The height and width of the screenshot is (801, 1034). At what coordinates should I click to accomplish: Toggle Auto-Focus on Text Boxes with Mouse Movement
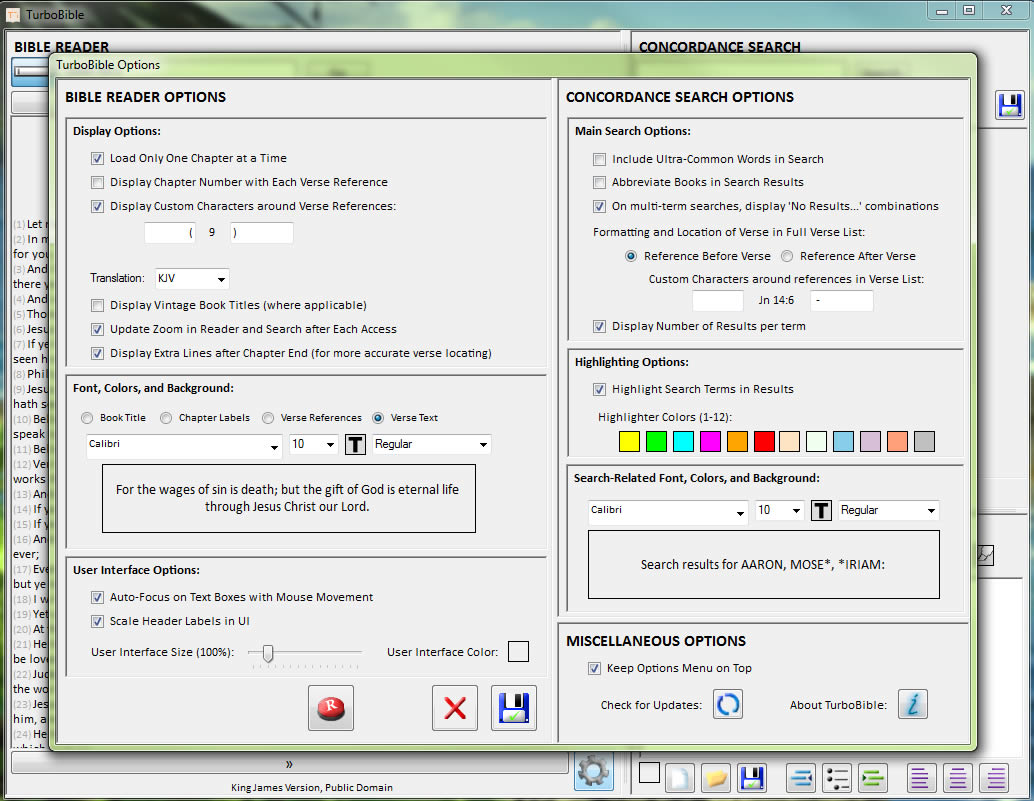98,597
